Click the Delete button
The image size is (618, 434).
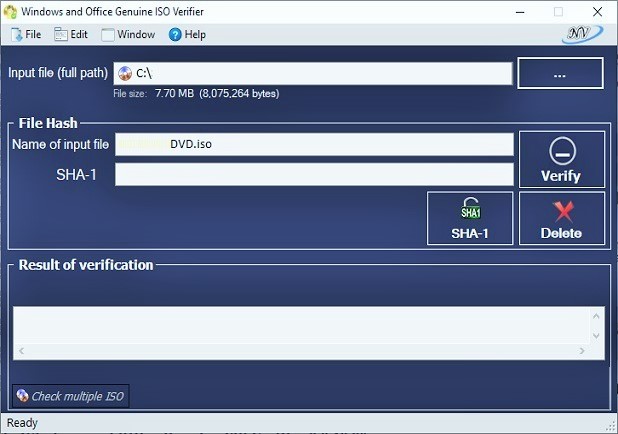click(x=562, y=218)
